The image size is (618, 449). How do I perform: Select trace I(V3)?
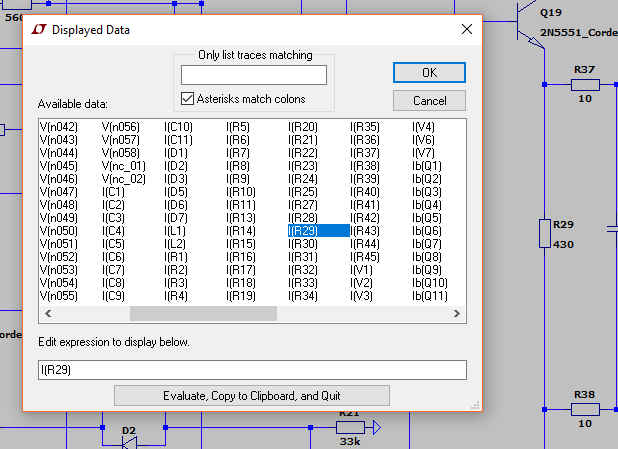point(361,296)
